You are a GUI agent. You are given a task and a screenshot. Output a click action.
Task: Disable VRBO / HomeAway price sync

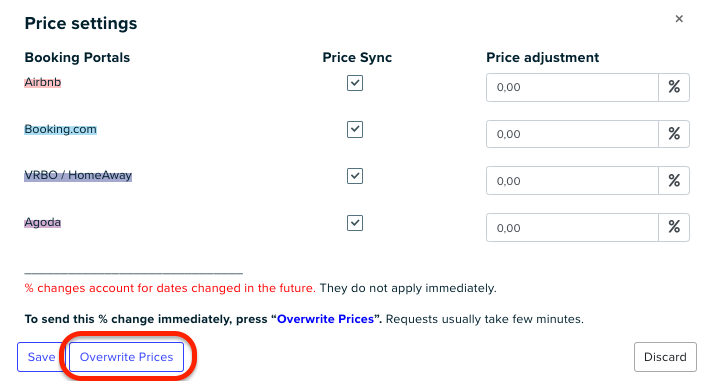click(x=355, y=176)
